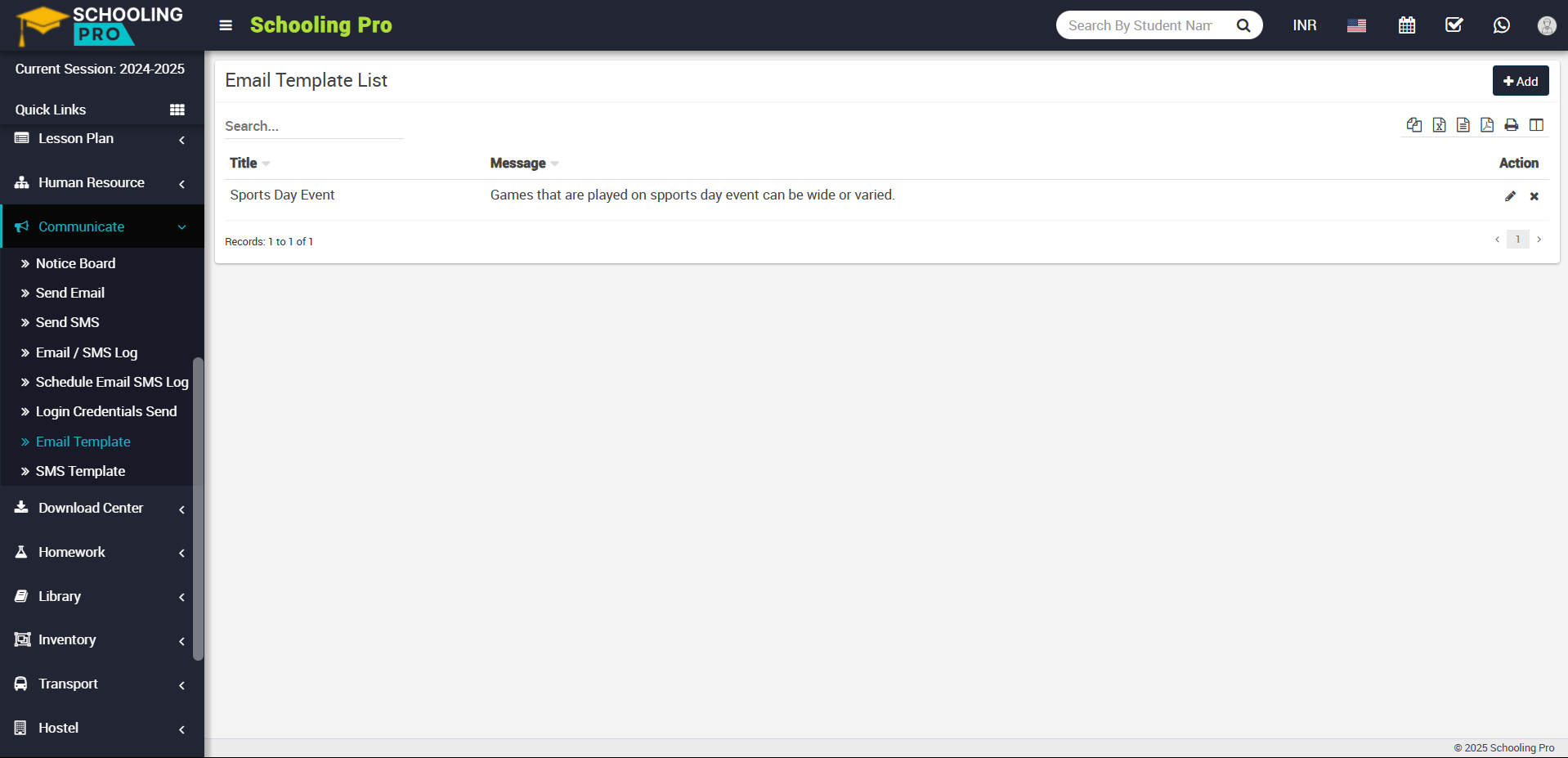Click the Sports Day Event title

tap(282, 195)
